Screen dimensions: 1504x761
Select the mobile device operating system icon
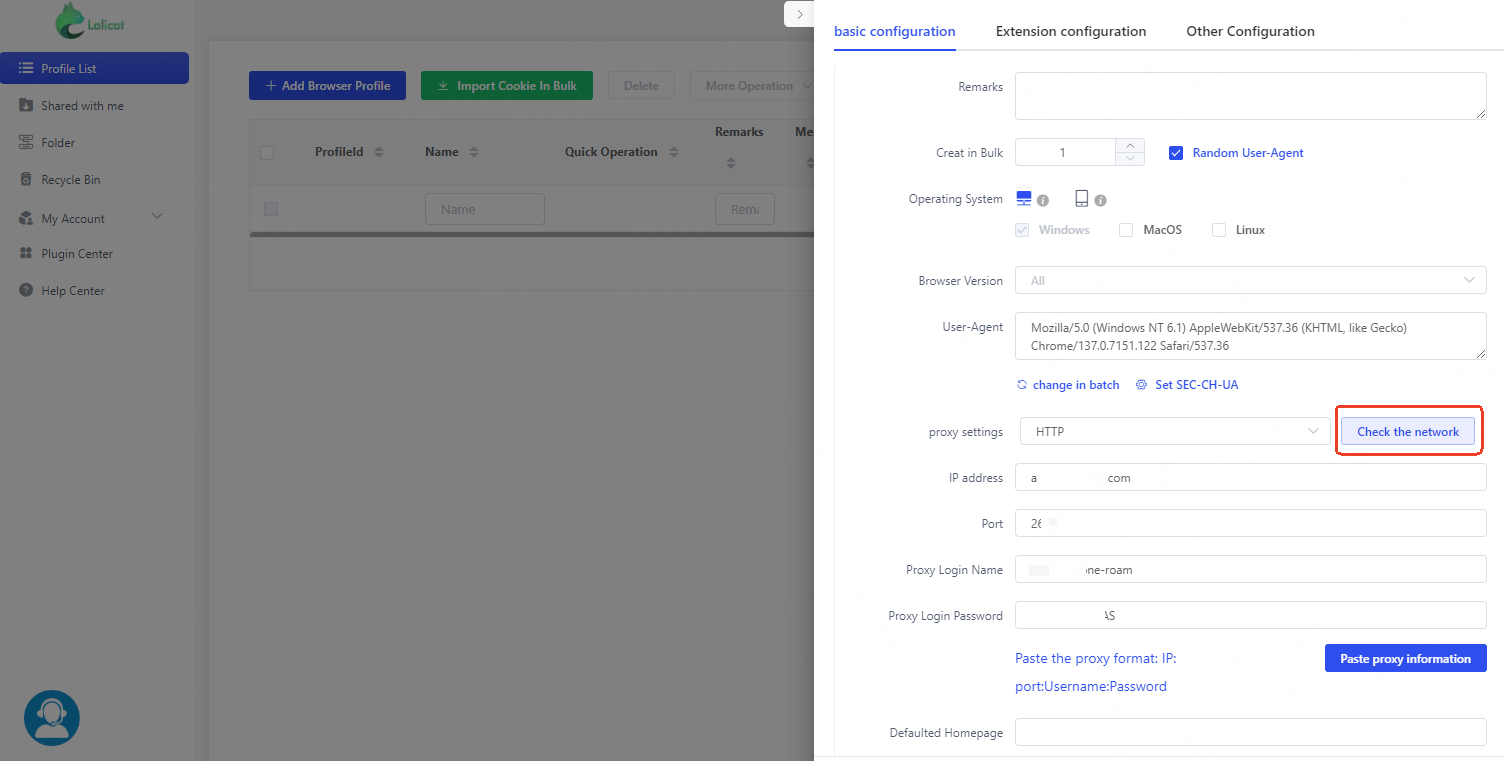coord(1081,198)
